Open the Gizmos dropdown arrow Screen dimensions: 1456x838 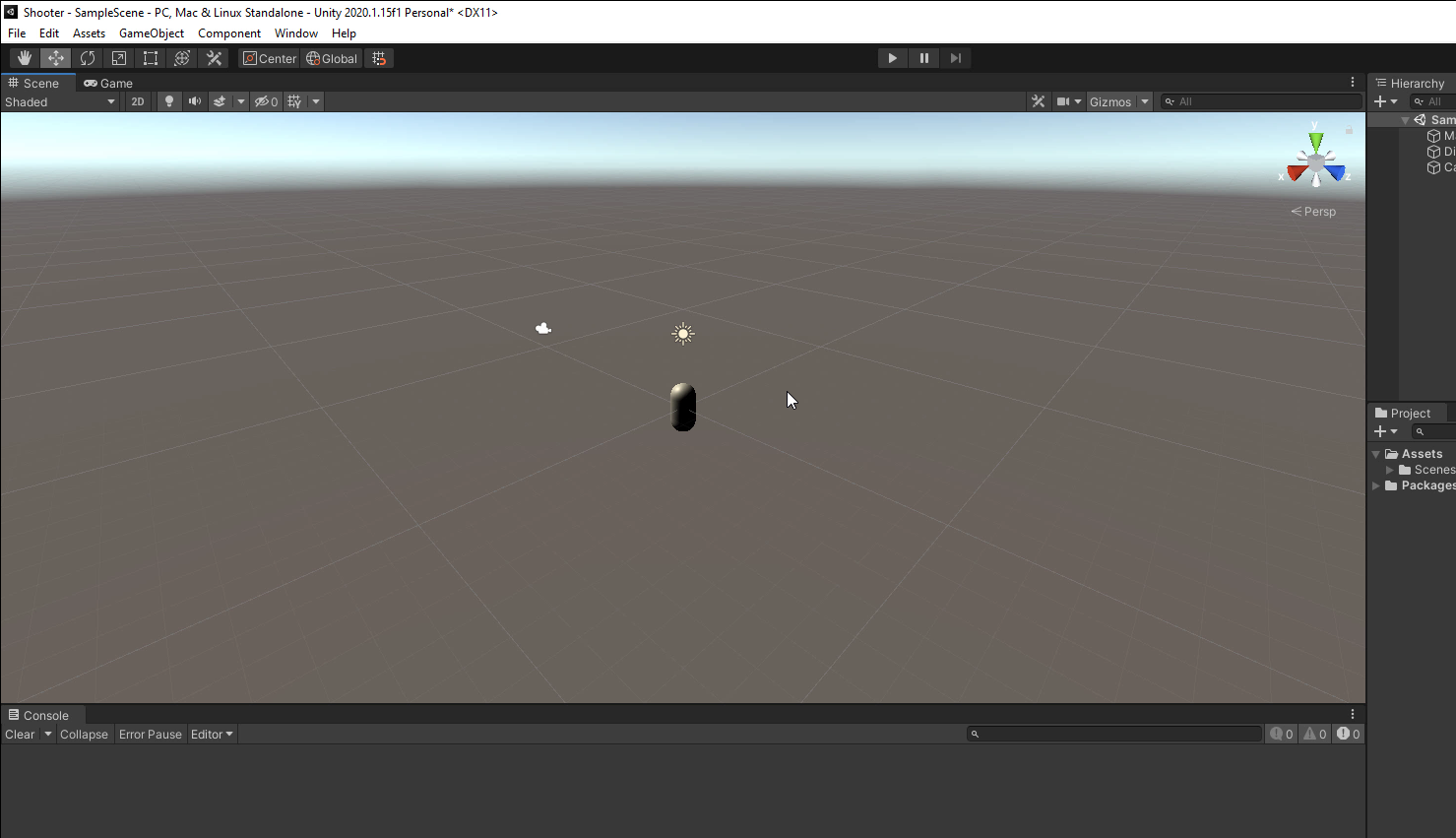[1145, 101]
